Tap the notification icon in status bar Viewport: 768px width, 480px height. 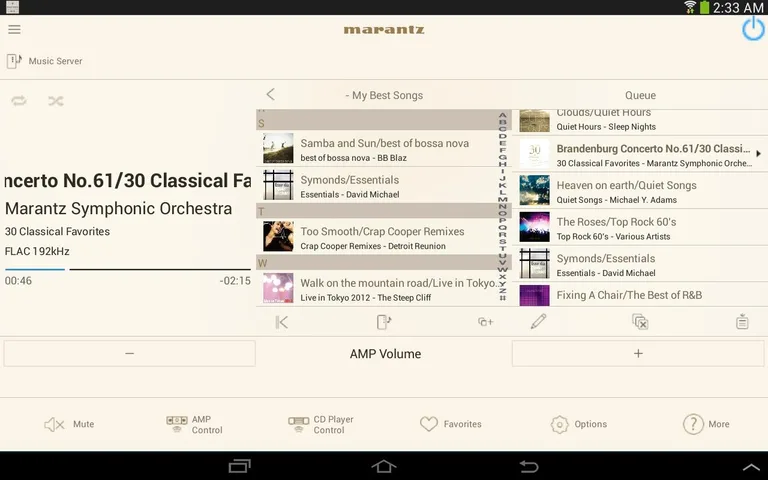pos(12,7)
